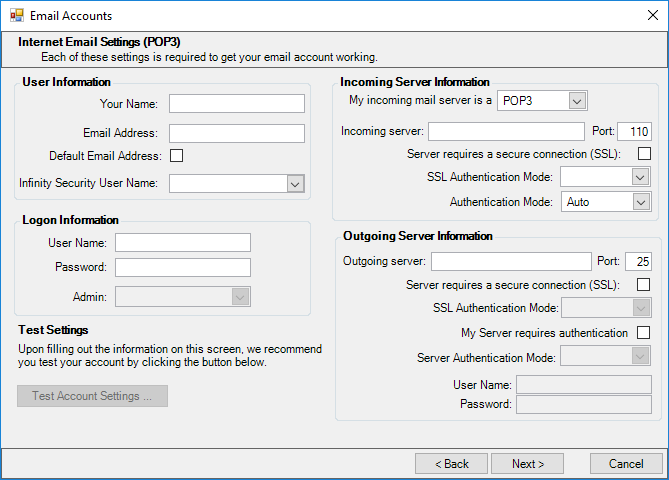Click the Your Name text field
The image size is (669, 480).
click(x=237, y=104)
